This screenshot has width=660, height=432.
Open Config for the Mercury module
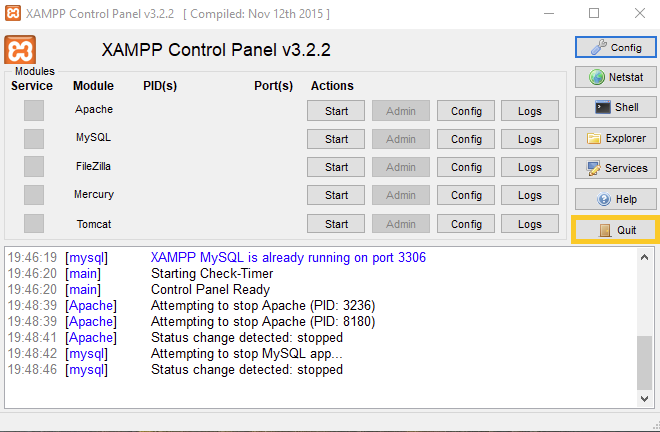click(466, 195)
